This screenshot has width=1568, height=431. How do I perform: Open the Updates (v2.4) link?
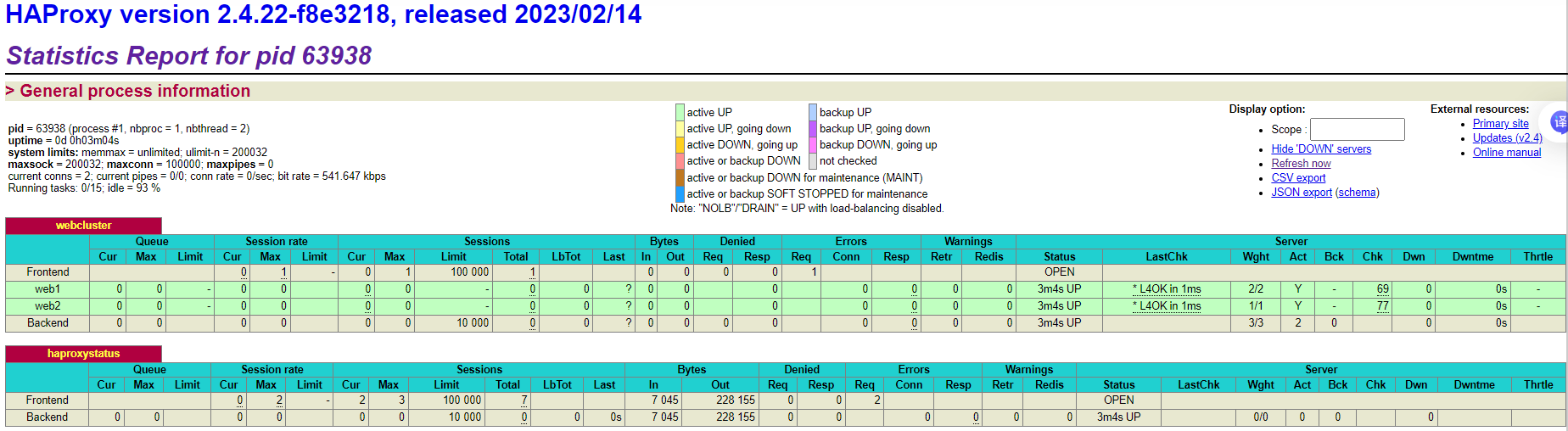pyautogui.click(x=1508, y=138)
